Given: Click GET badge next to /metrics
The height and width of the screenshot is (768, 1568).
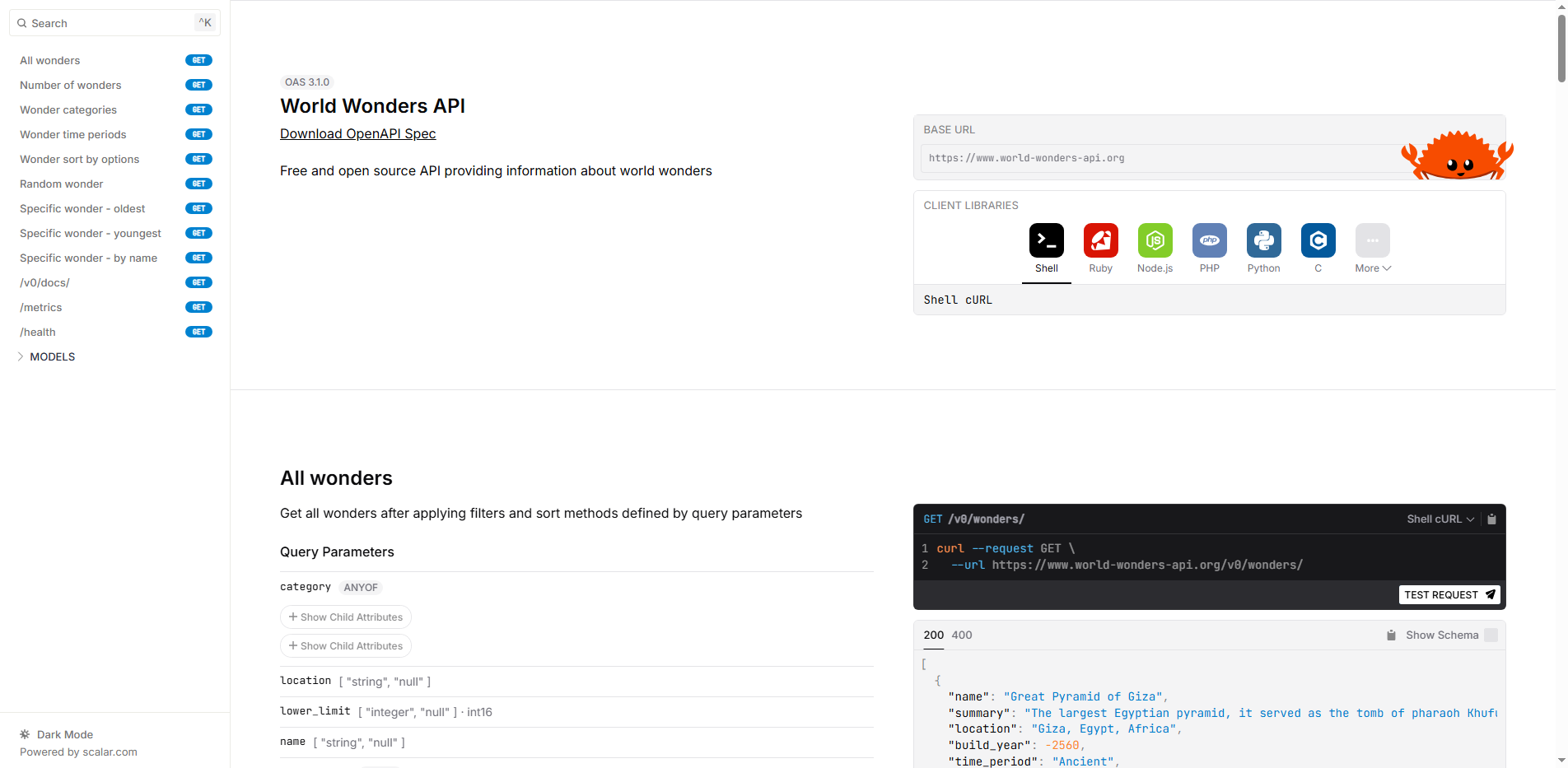Looking at the screenshot, I should [198, 307].
